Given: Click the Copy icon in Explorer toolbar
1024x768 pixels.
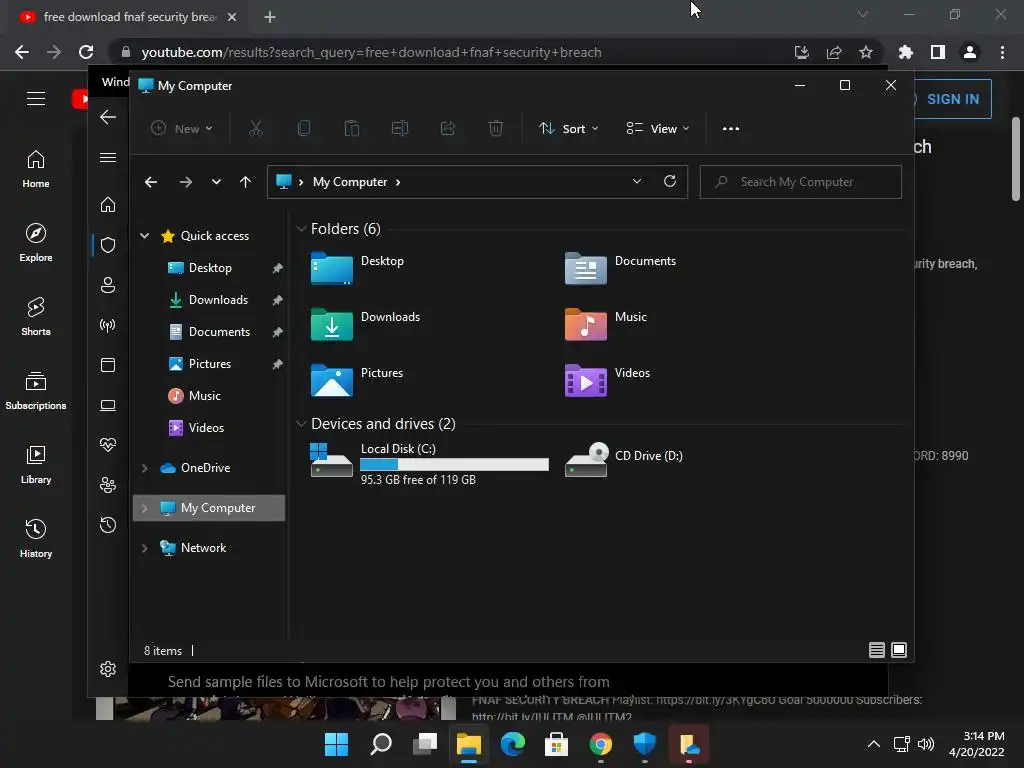Looking at the screenshot, I should (x=304, y=129).
